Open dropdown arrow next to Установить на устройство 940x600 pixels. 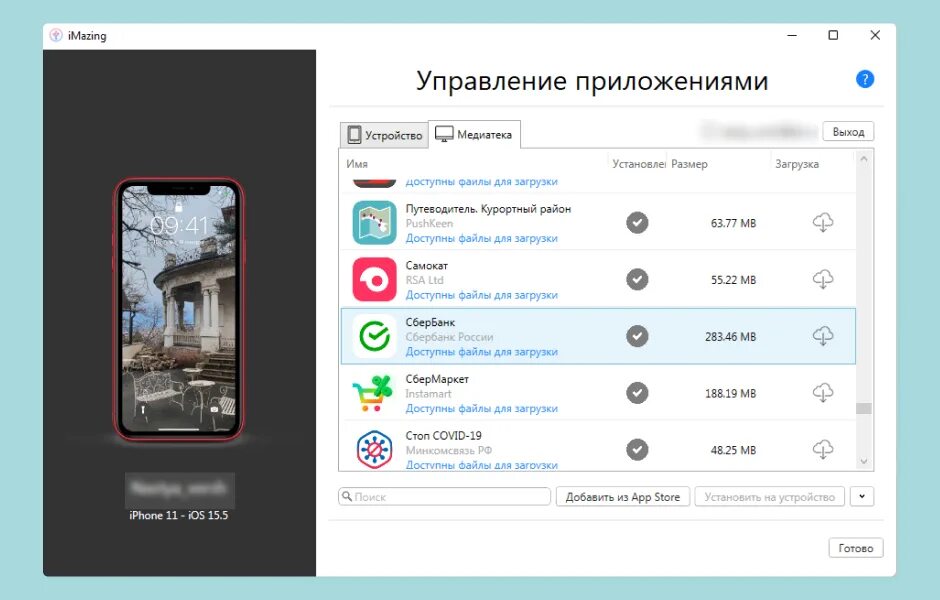pos(862,496)
